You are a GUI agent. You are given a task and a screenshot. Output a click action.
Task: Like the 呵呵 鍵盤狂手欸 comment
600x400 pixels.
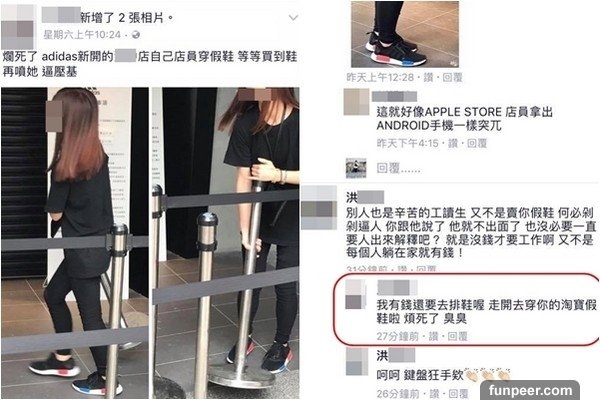434,394
